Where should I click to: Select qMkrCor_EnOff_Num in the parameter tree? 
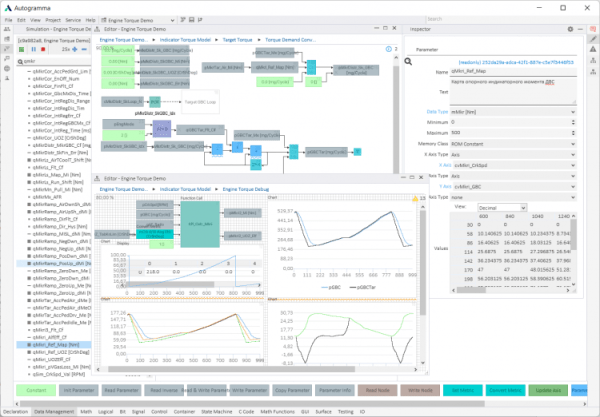click(56, 79)
